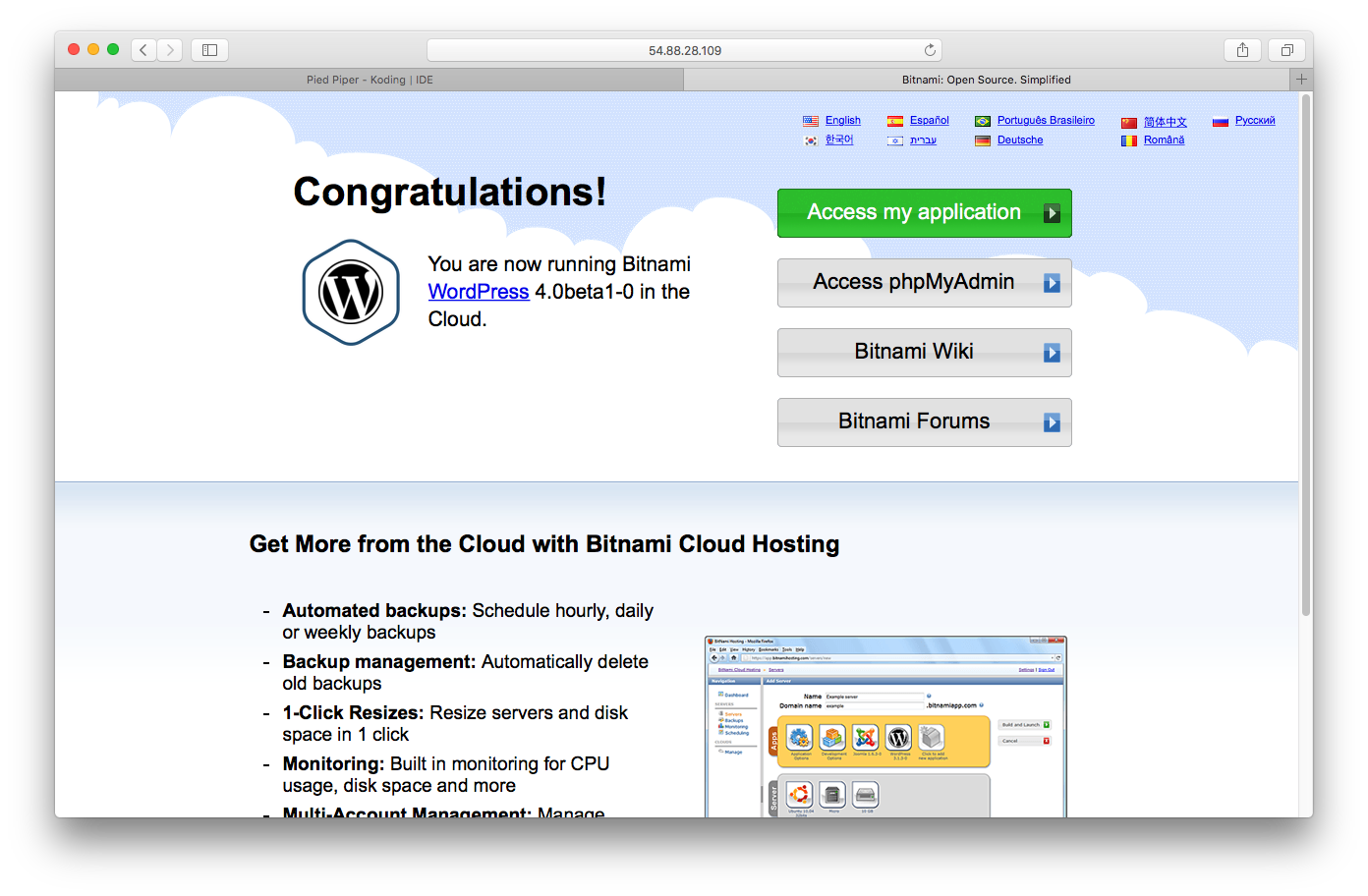Image resolution: width=1368 pixels, height=896 pixels.
Task: Click arrow icon on Bitnami Wiki
Action: coord(1052,353)
